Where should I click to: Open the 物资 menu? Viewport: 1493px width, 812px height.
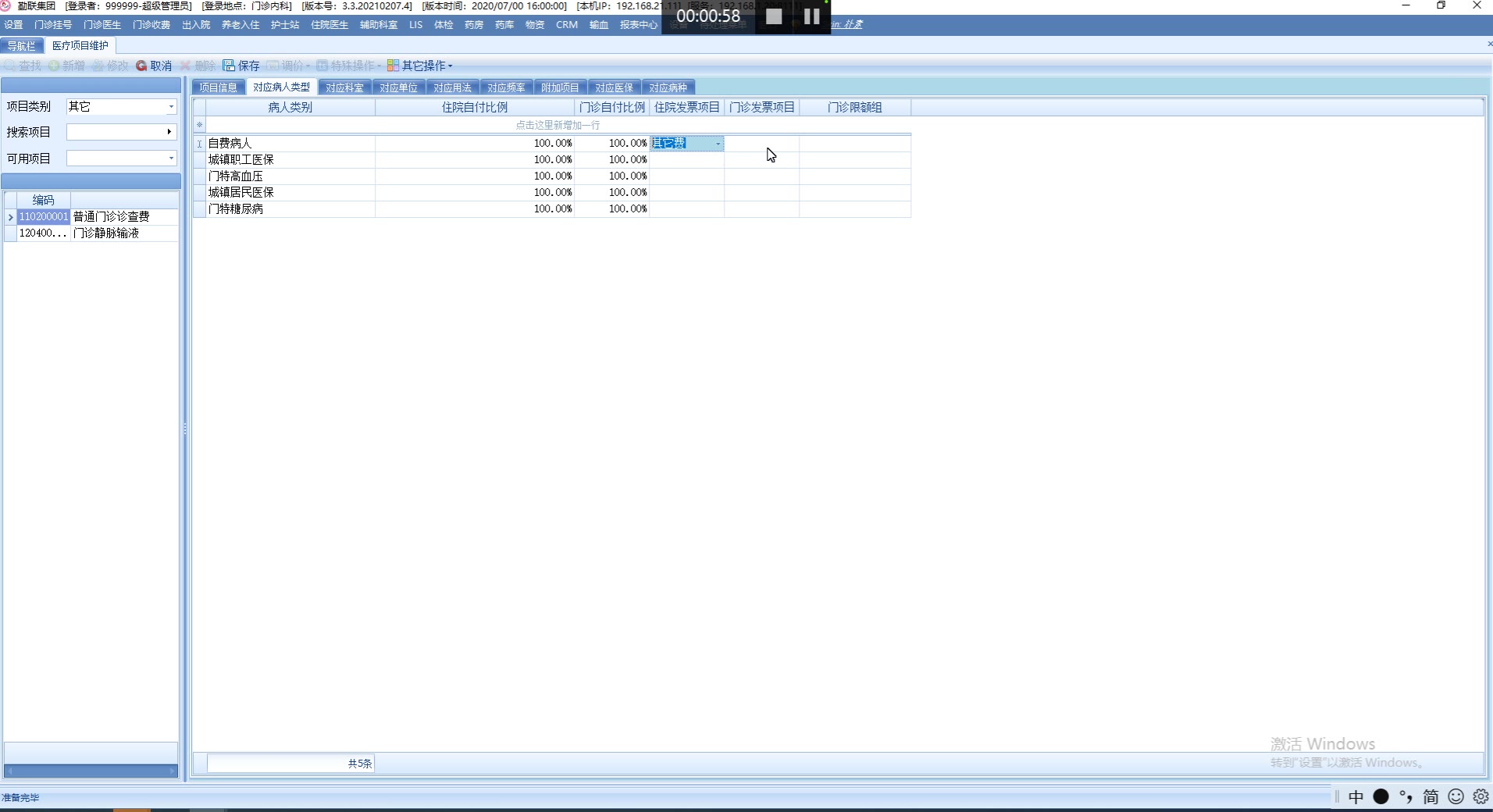[x=535, y=25]
